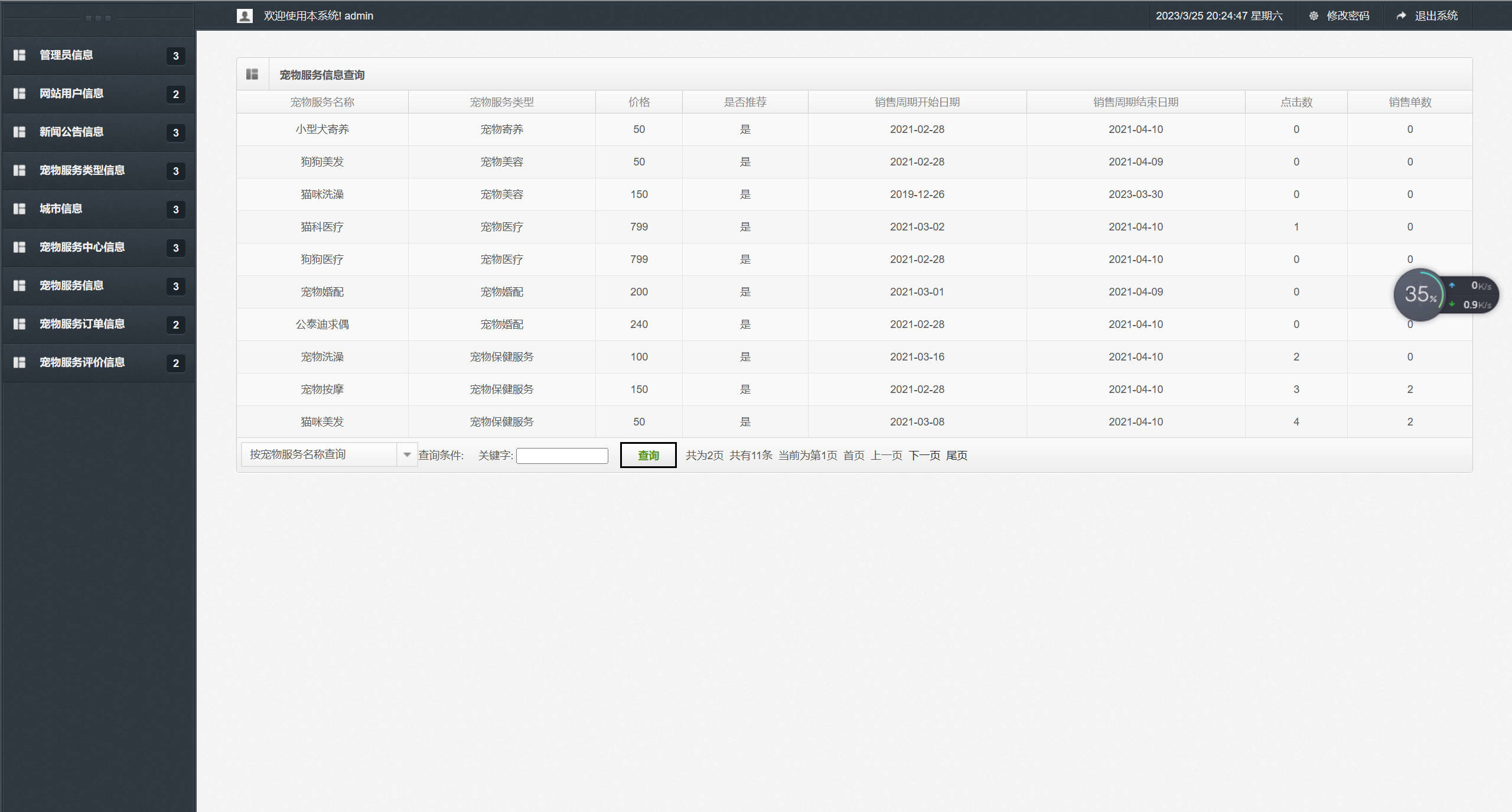
Task: Click the sidebar collapse handle dots at top
Action: [x=98, y=18]
